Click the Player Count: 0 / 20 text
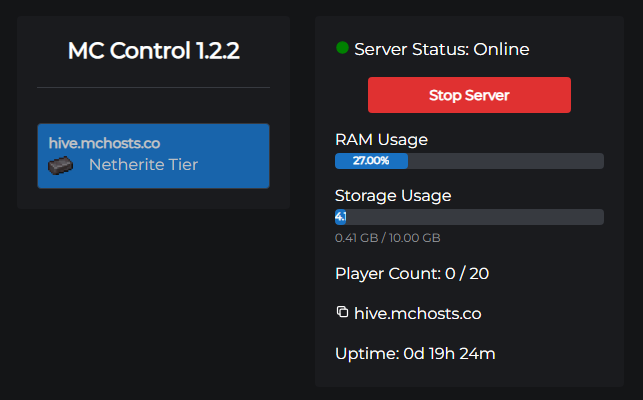Viewport: 643px width, 400px height. [412, 274]
